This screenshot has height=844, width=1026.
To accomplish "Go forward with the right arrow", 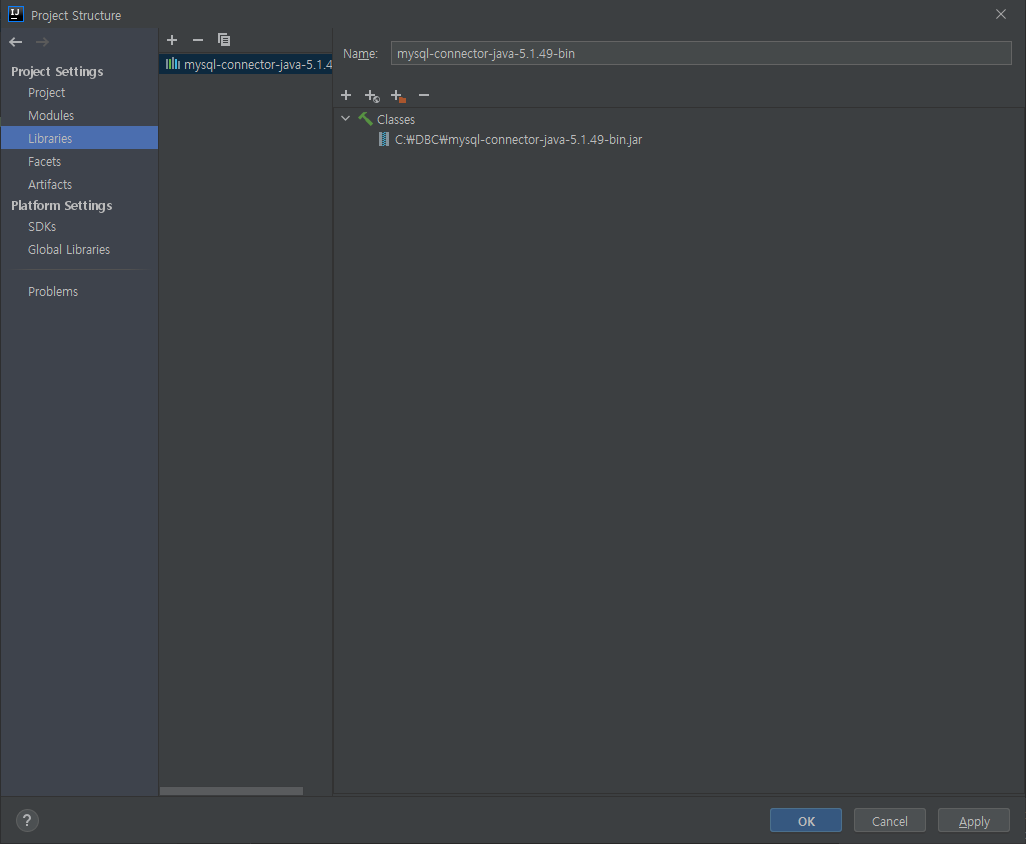I will coord(43,42).
